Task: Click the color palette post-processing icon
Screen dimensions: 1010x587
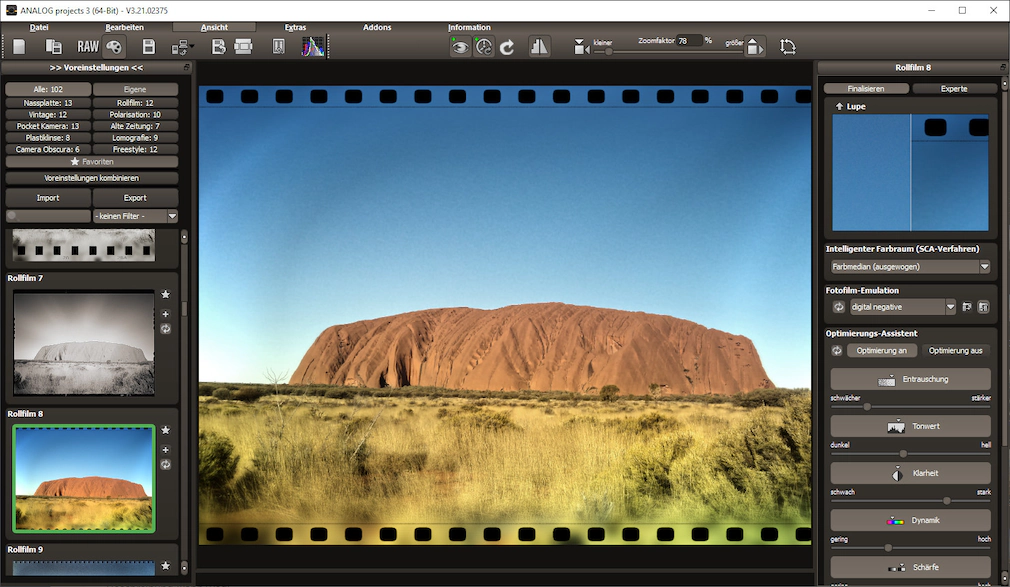Action: click(114, 47)
